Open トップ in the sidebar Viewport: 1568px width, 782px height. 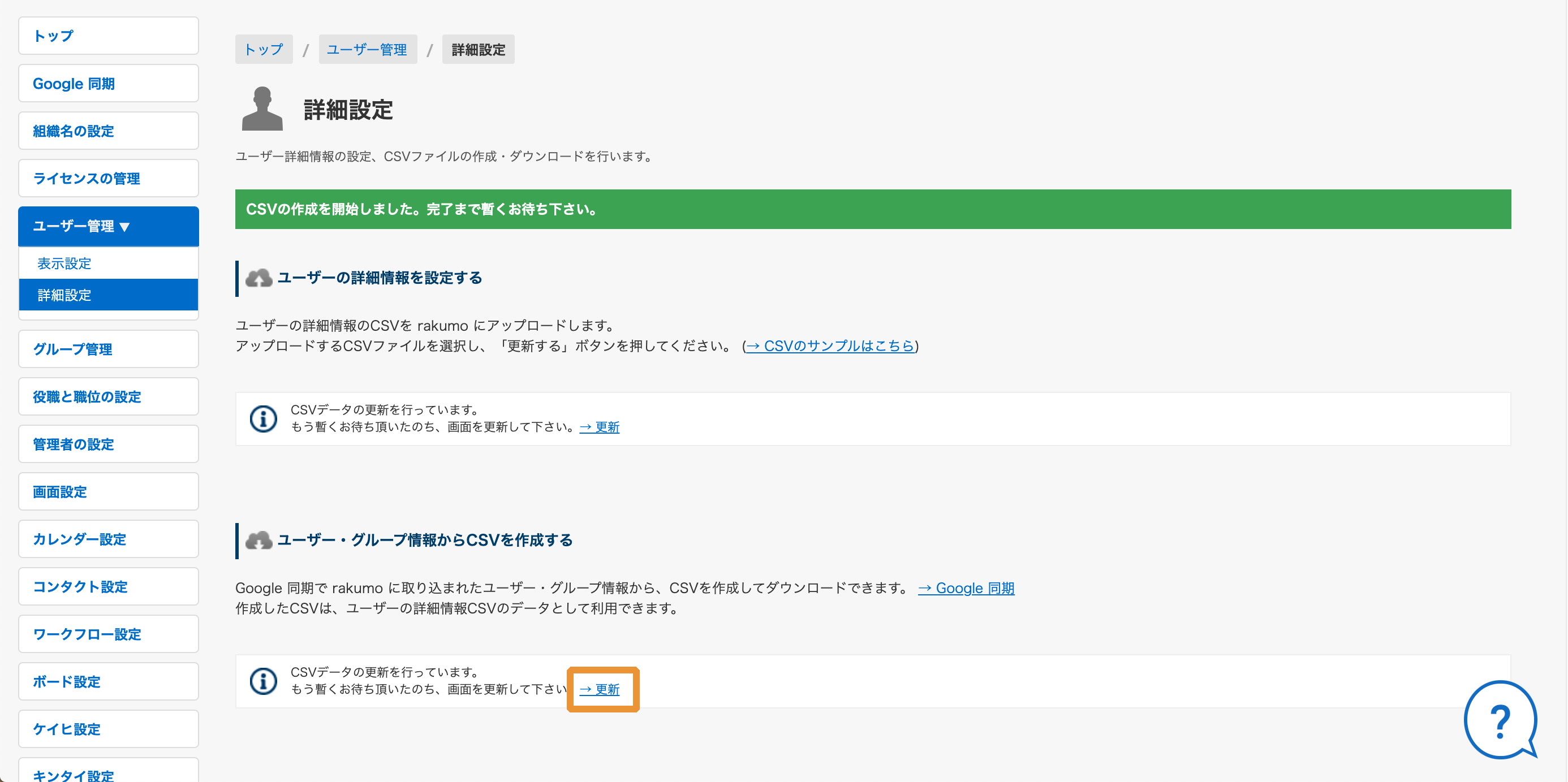[109, 36]
